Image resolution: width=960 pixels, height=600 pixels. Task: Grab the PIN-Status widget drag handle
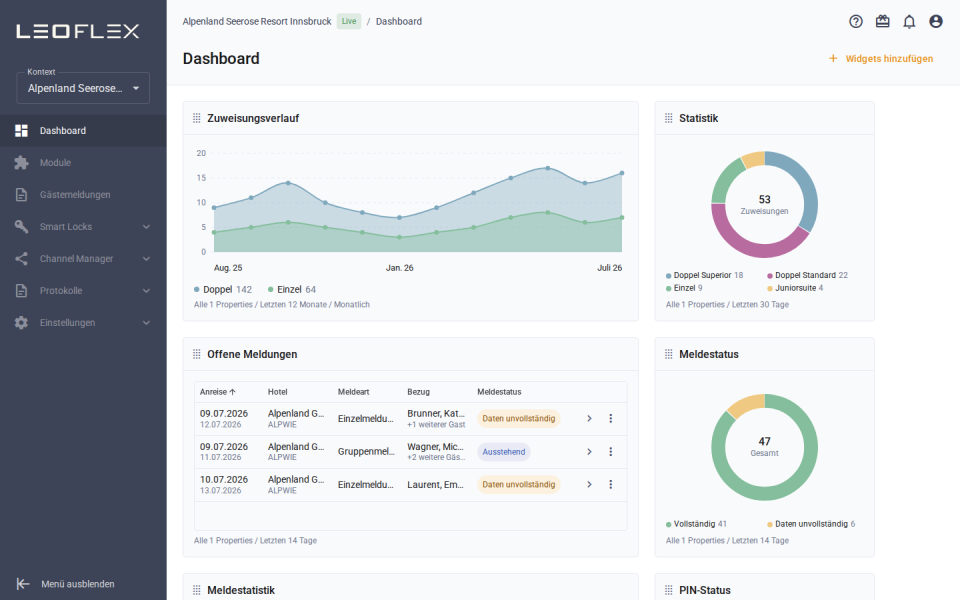pyautogui.click(x=669, y=590)
